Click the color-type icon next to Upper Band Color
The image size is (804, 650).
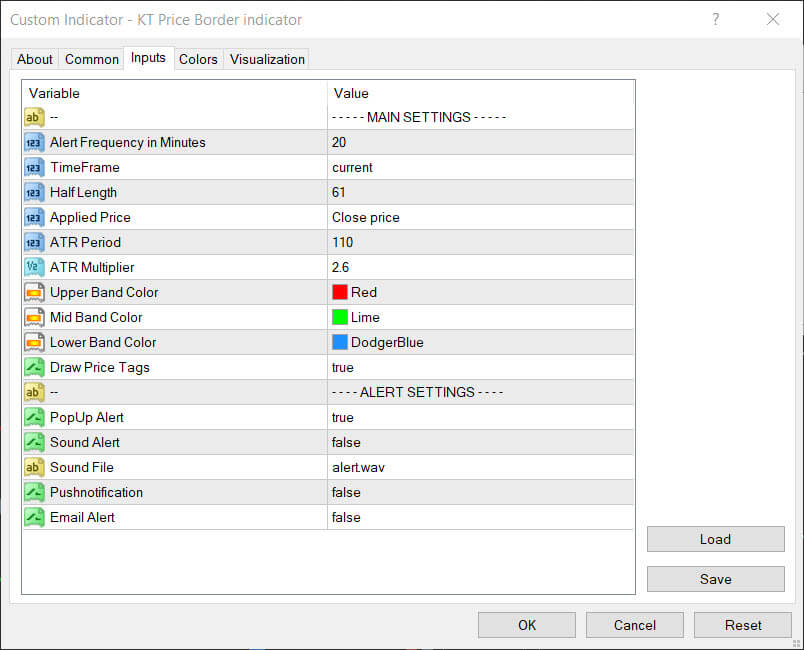click(x=34, y=293)
